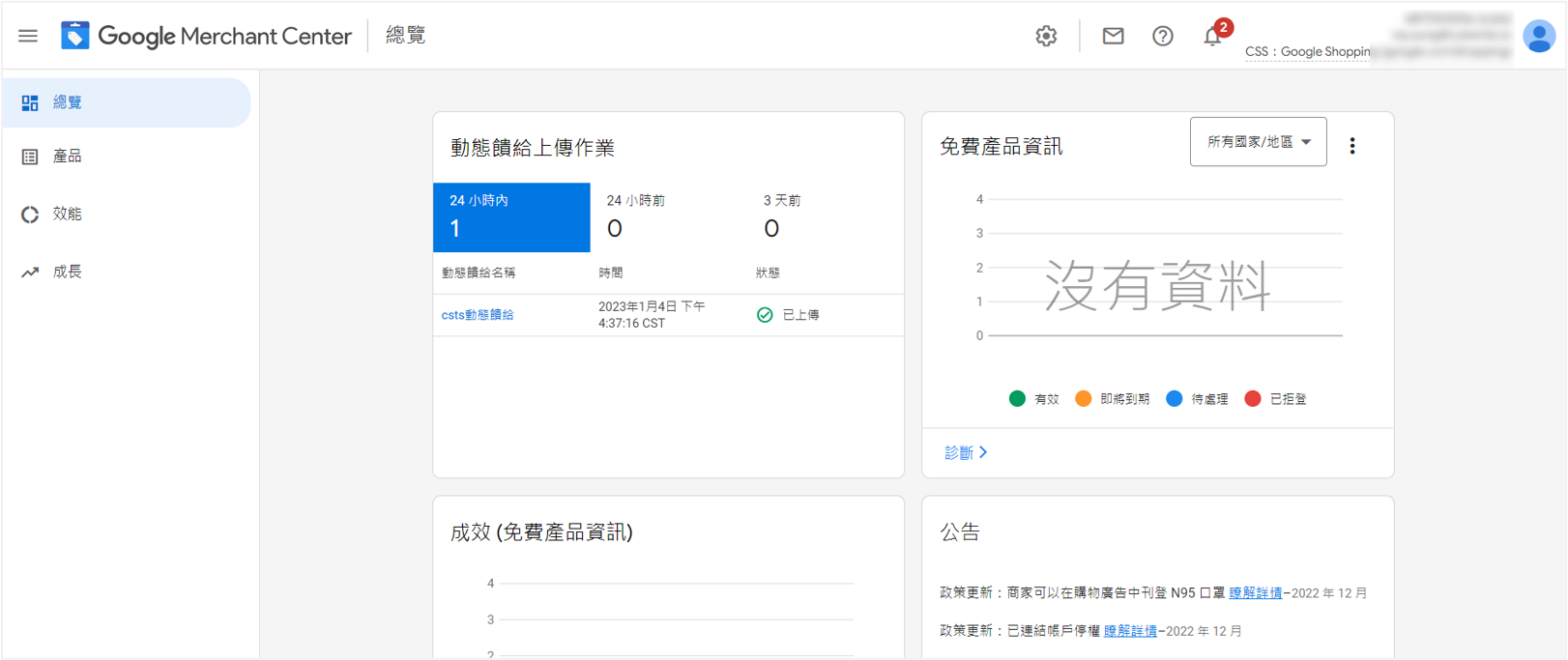Click the 總覽 dashboard icon in sidebar
Viewport: 1568px width, 660px height.
click(30, 102)
